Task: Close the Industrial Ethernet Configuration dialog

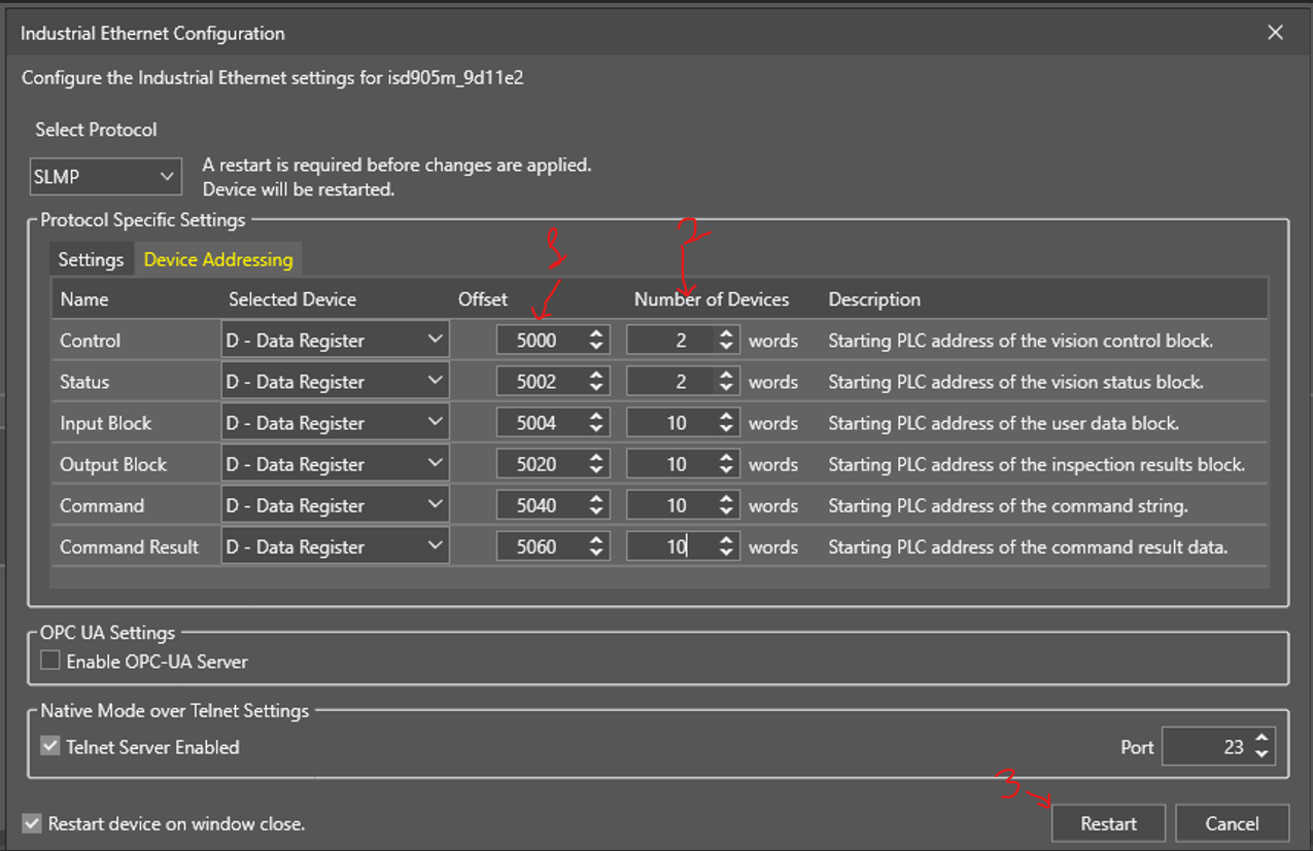Action: click(1275, 33)
